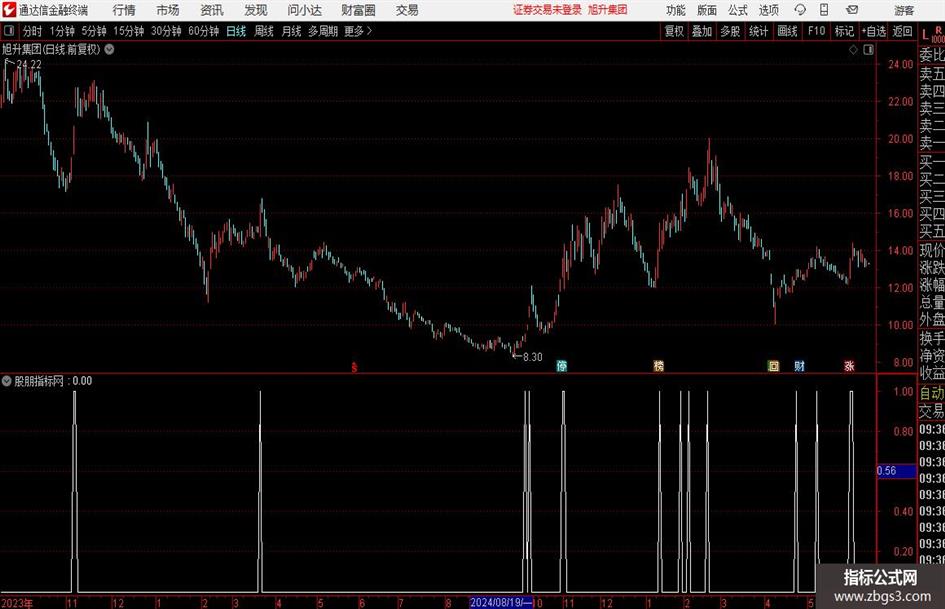The image size is (945, 609).
Task: Click the Tongdaxin red logo icon
Action: click(x=9, y=10)
